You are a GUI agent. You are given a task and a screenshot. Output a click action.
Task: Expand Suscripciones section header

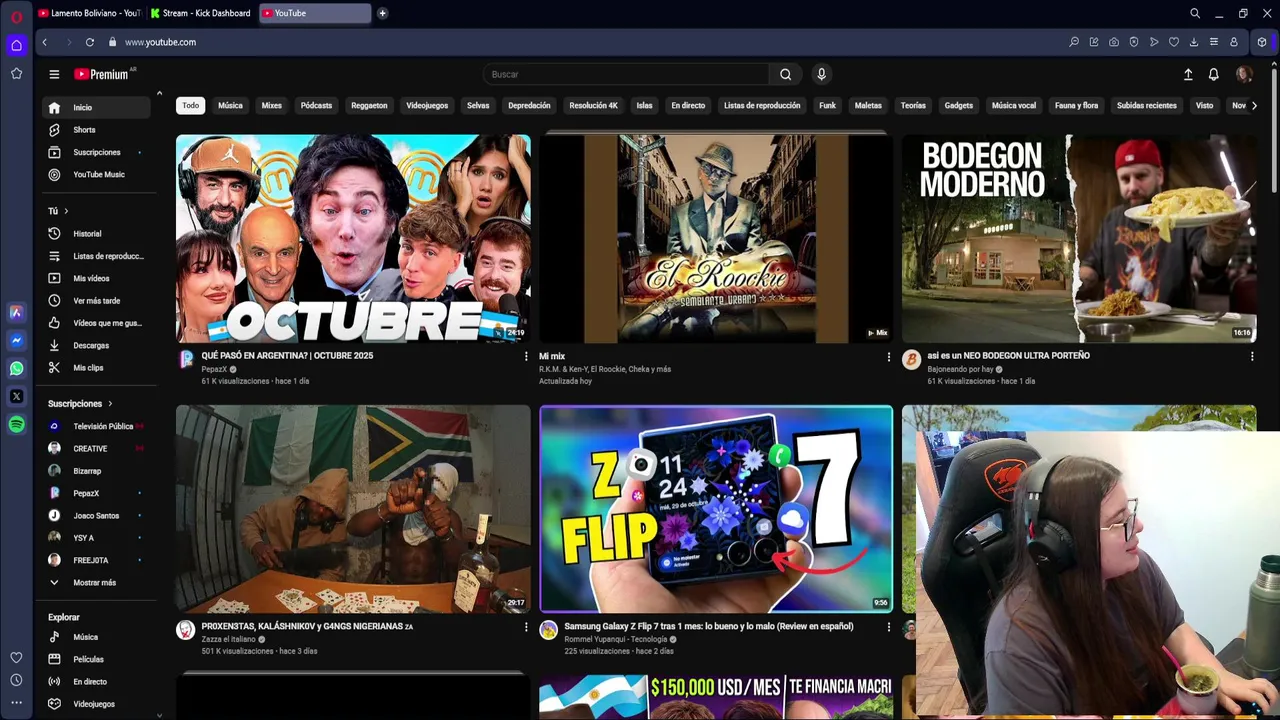click(x=80, y=404)
